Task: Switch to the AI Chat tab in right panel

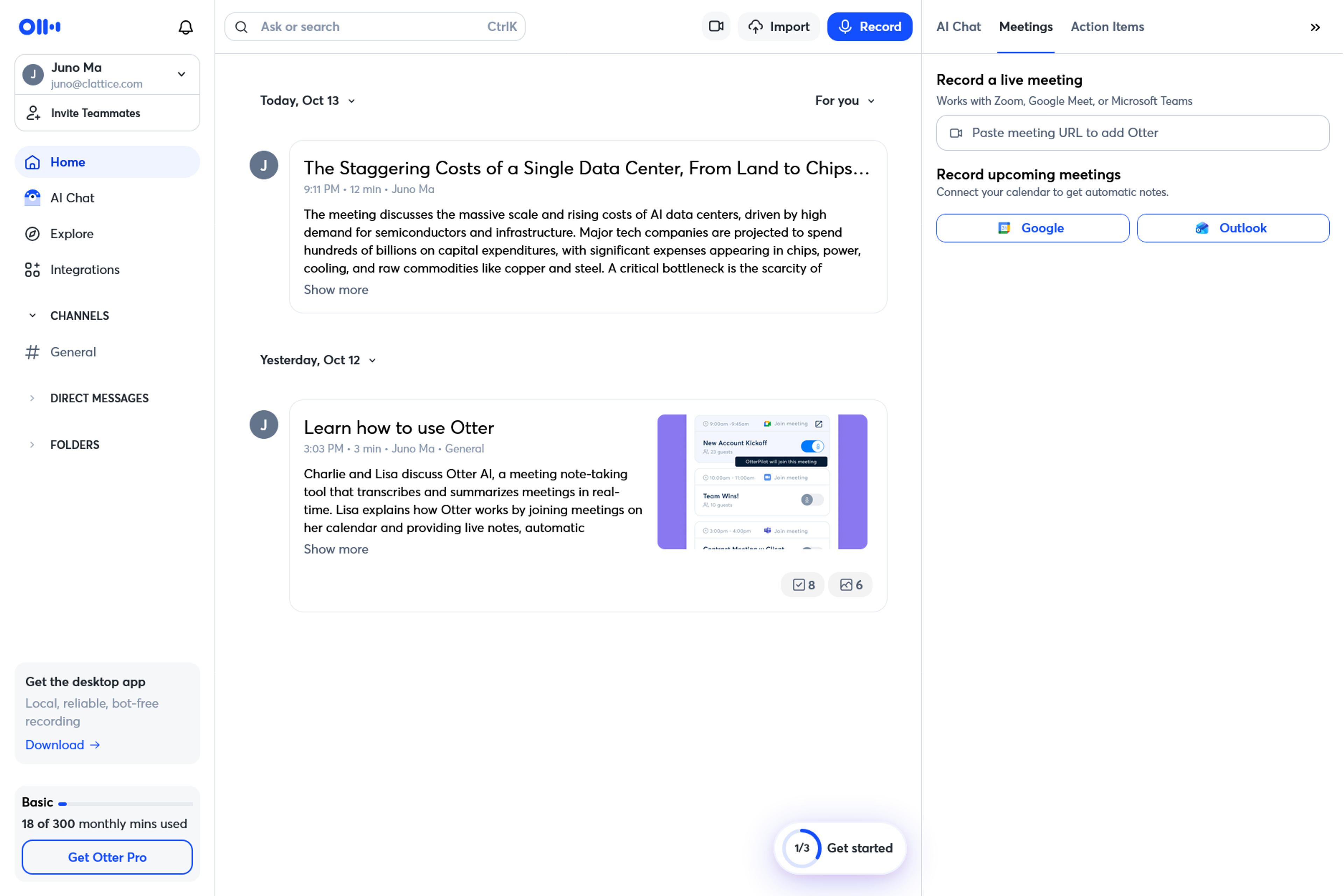Action: click(x=958, y=27)
